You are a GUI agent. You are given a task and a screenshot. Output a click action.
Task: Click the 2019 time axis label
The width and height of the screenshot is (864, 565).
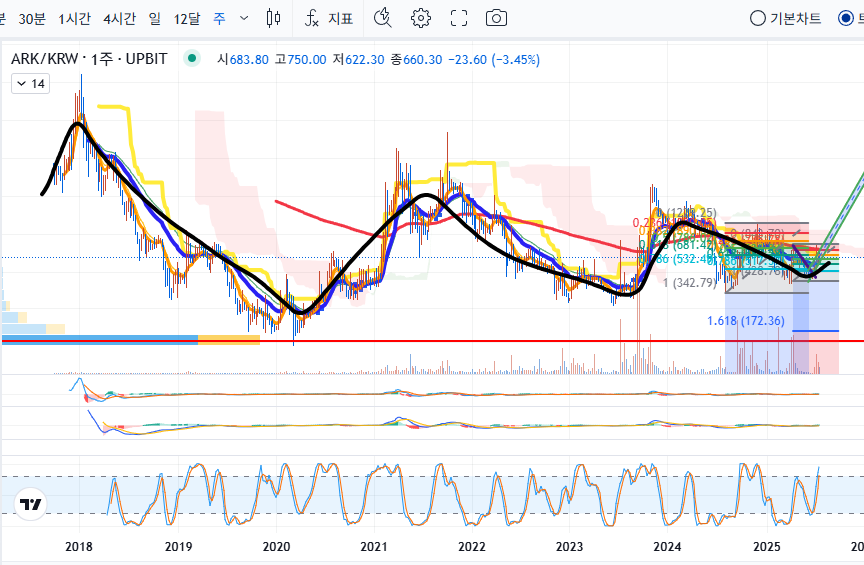click(178, 547)
